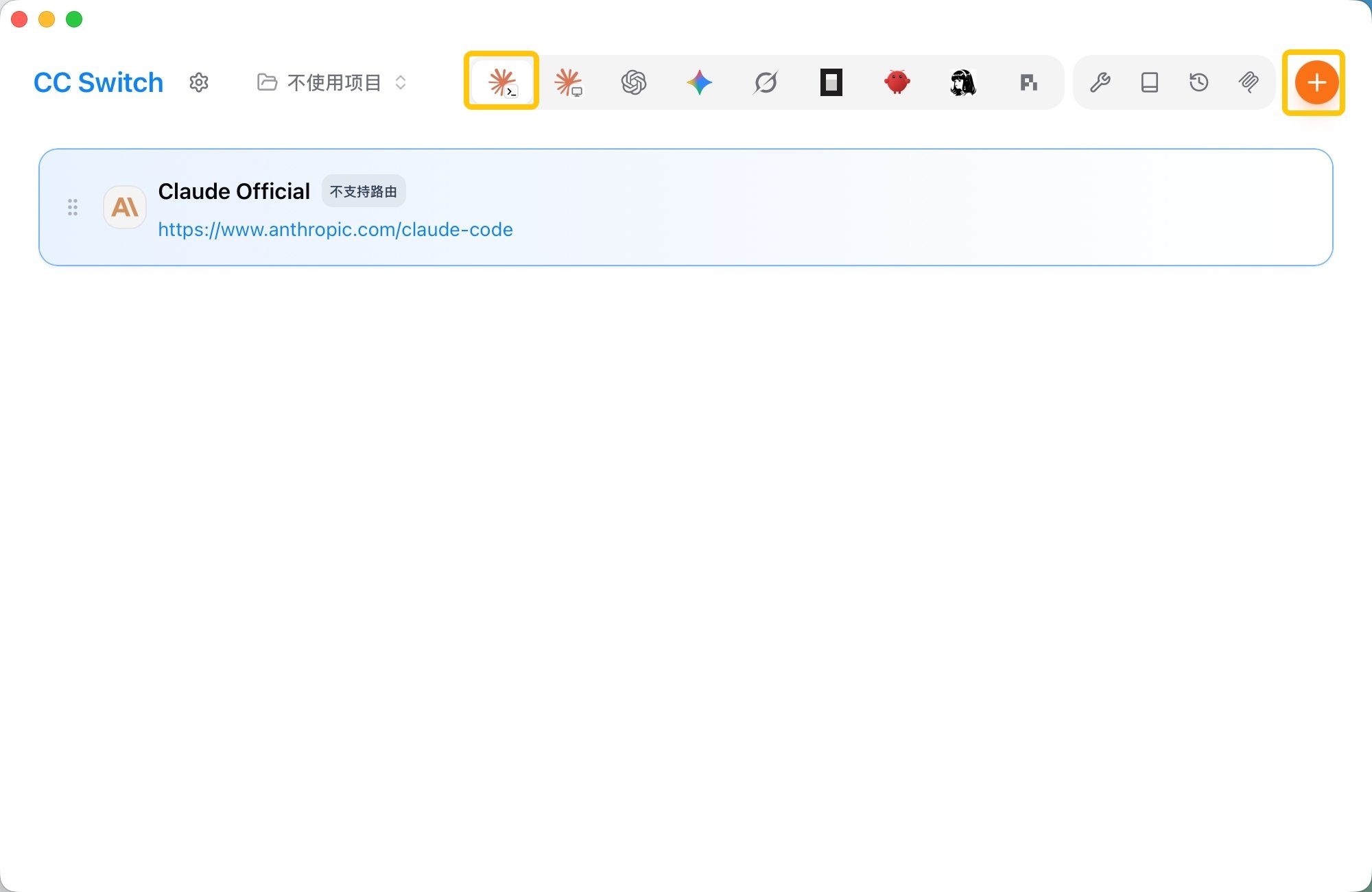Select the Claude Code terminal tab icon
1372x892 pixels.
(501, 82)
